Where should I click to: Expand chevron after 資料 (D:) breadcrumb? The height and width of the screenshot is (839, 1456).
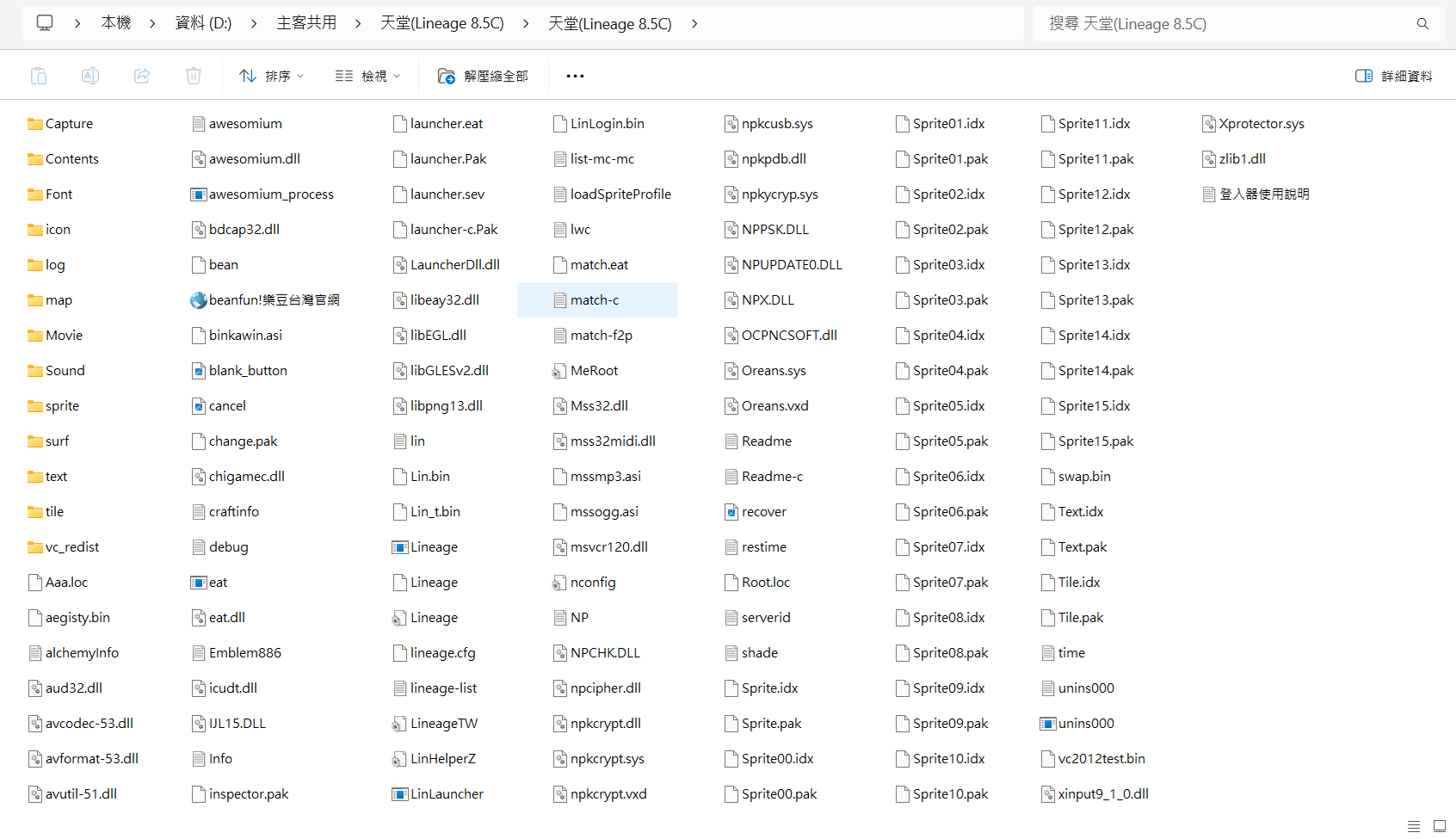tap(254, 23)
